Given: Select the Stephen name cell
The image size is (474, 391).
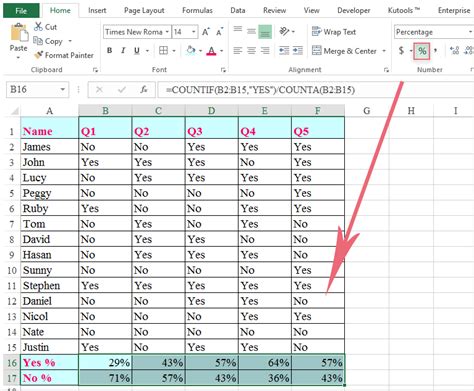Looking at the screenshot, I should (49, 286).
